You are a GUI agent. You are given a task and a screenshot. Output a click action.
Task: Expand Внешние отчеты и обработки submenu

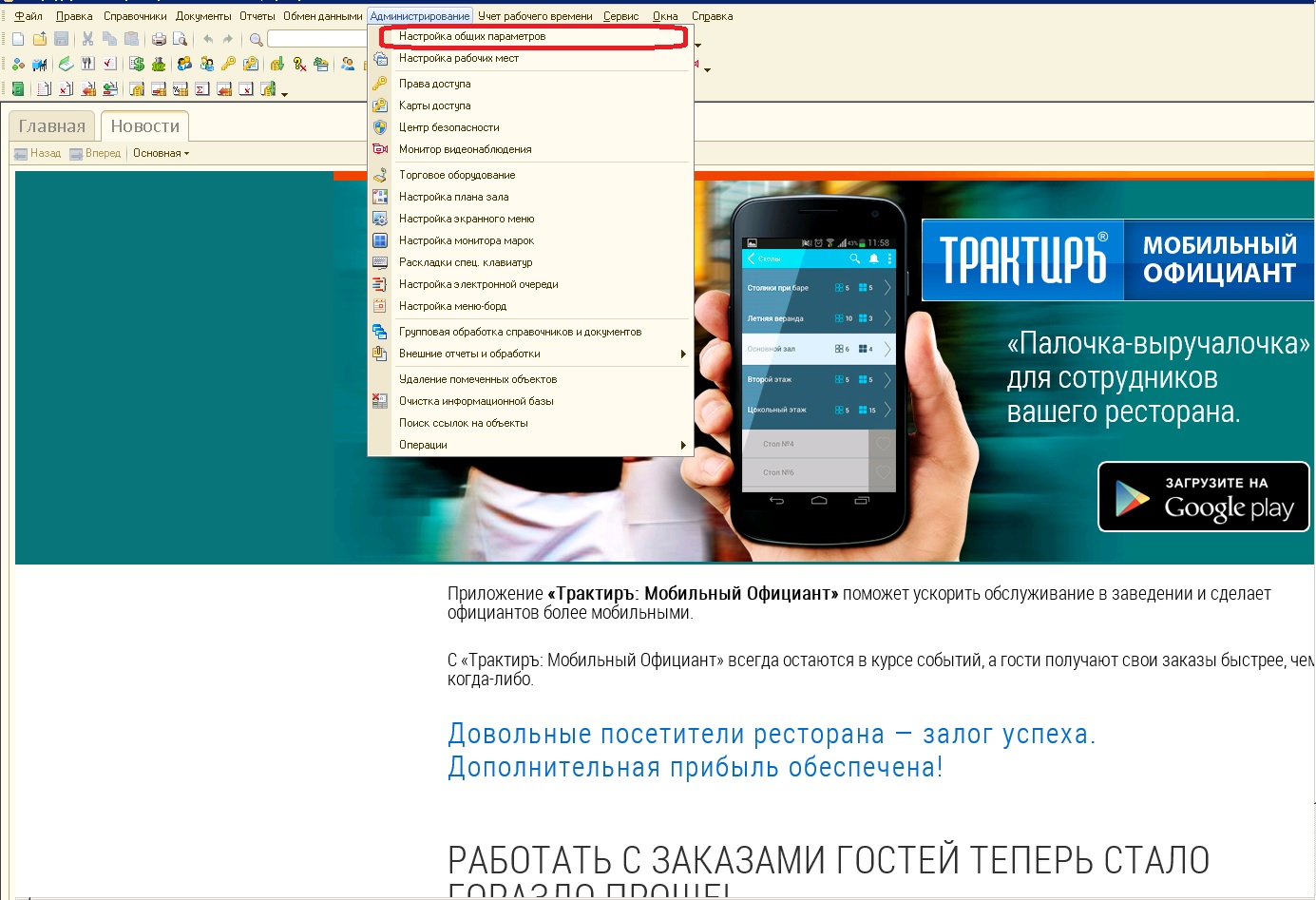pyautogui.click(x=530, y=354)
